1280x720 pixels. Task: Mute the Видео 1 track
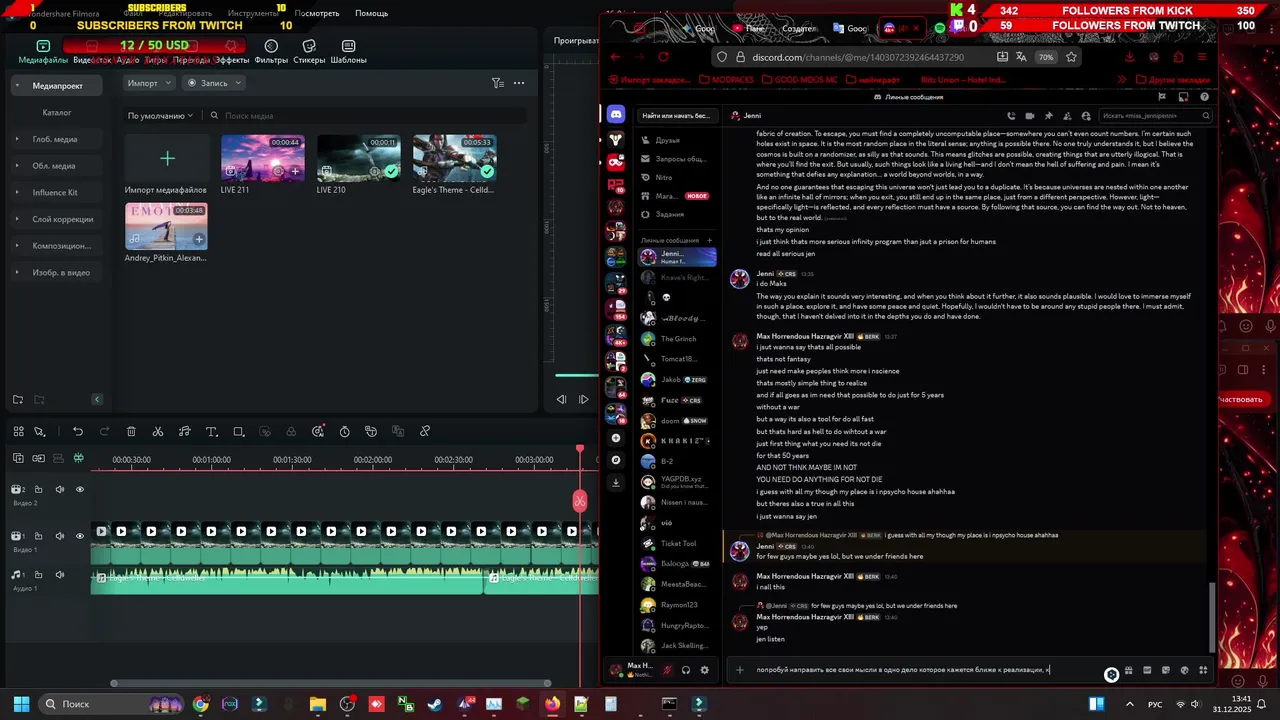(x=59, y=536)
